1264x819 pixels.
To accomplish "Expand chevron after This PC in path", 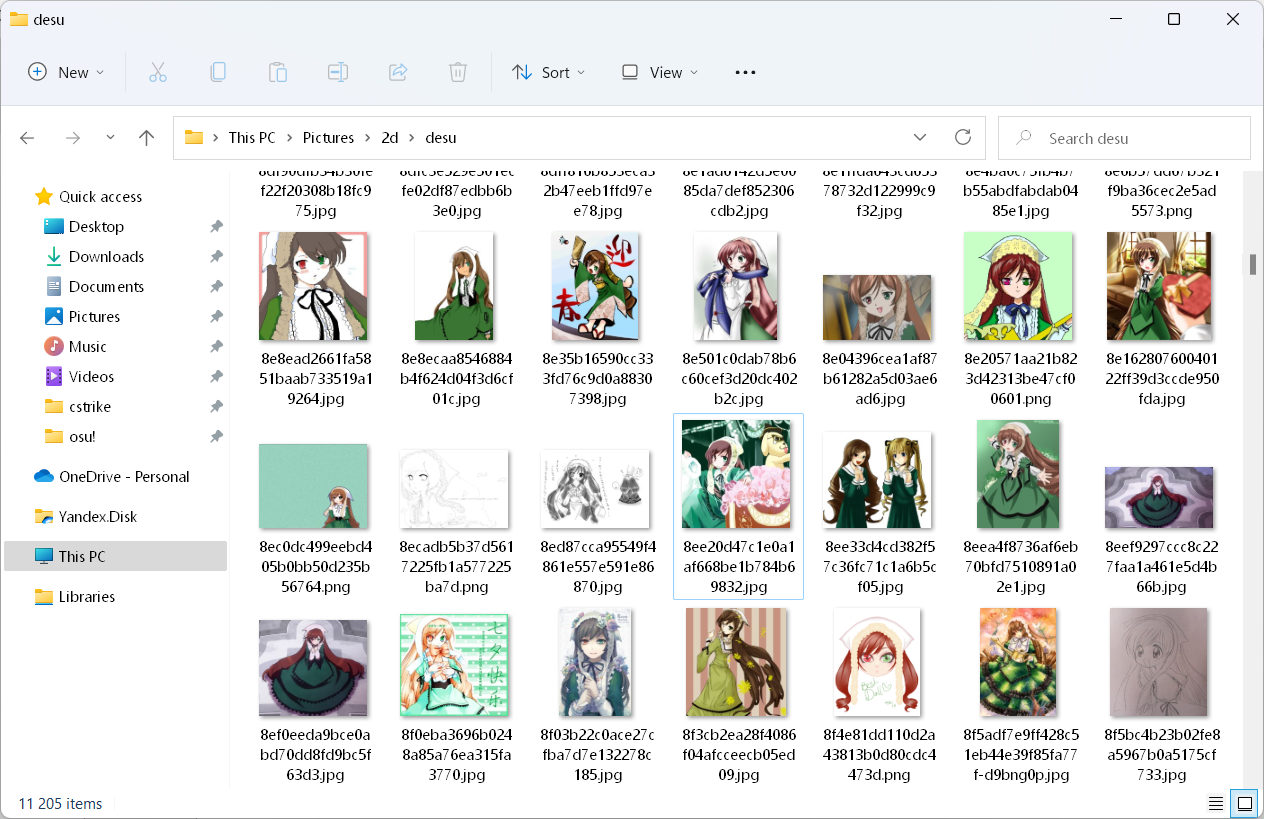I will 290,138.
